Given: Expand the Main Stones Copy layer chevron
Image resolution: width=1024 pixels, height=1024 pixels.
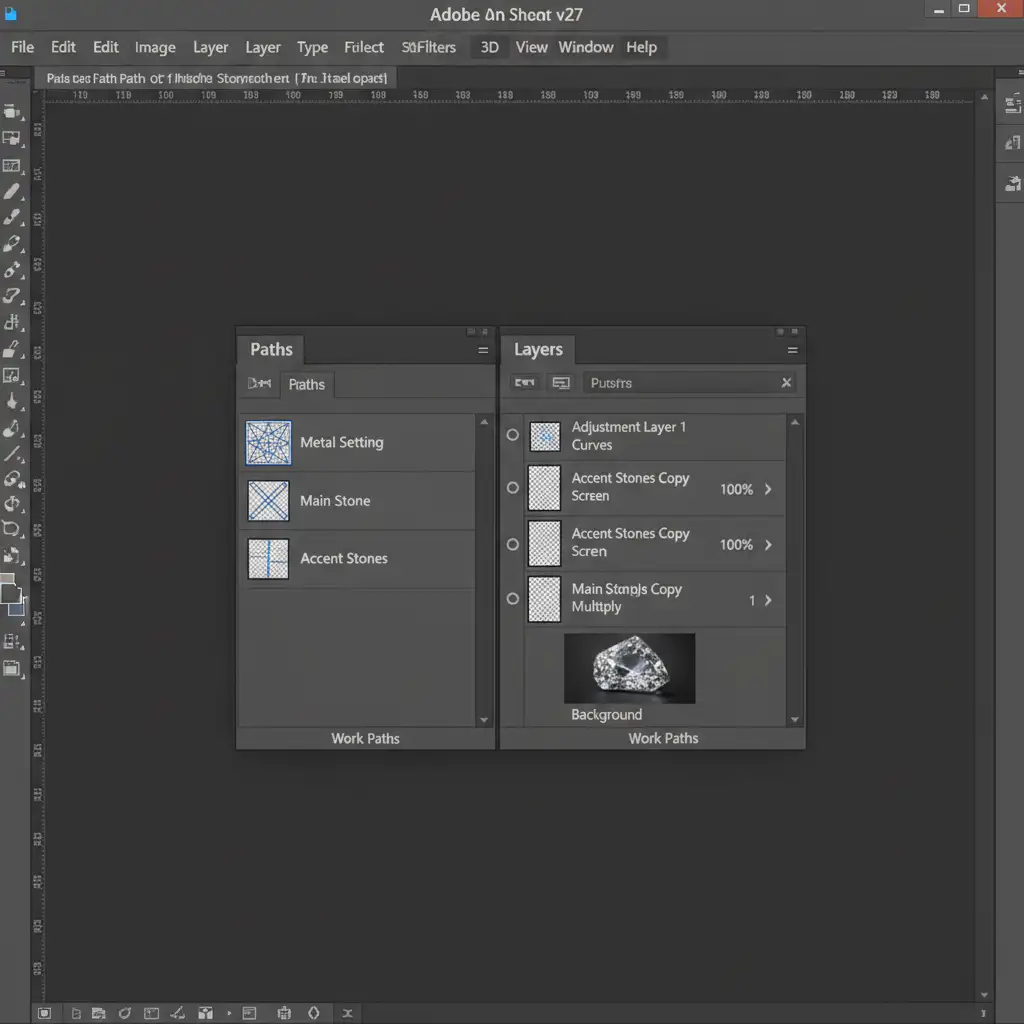Looking at the screenshot, I should pyautogui.click(x=768, y=600).
